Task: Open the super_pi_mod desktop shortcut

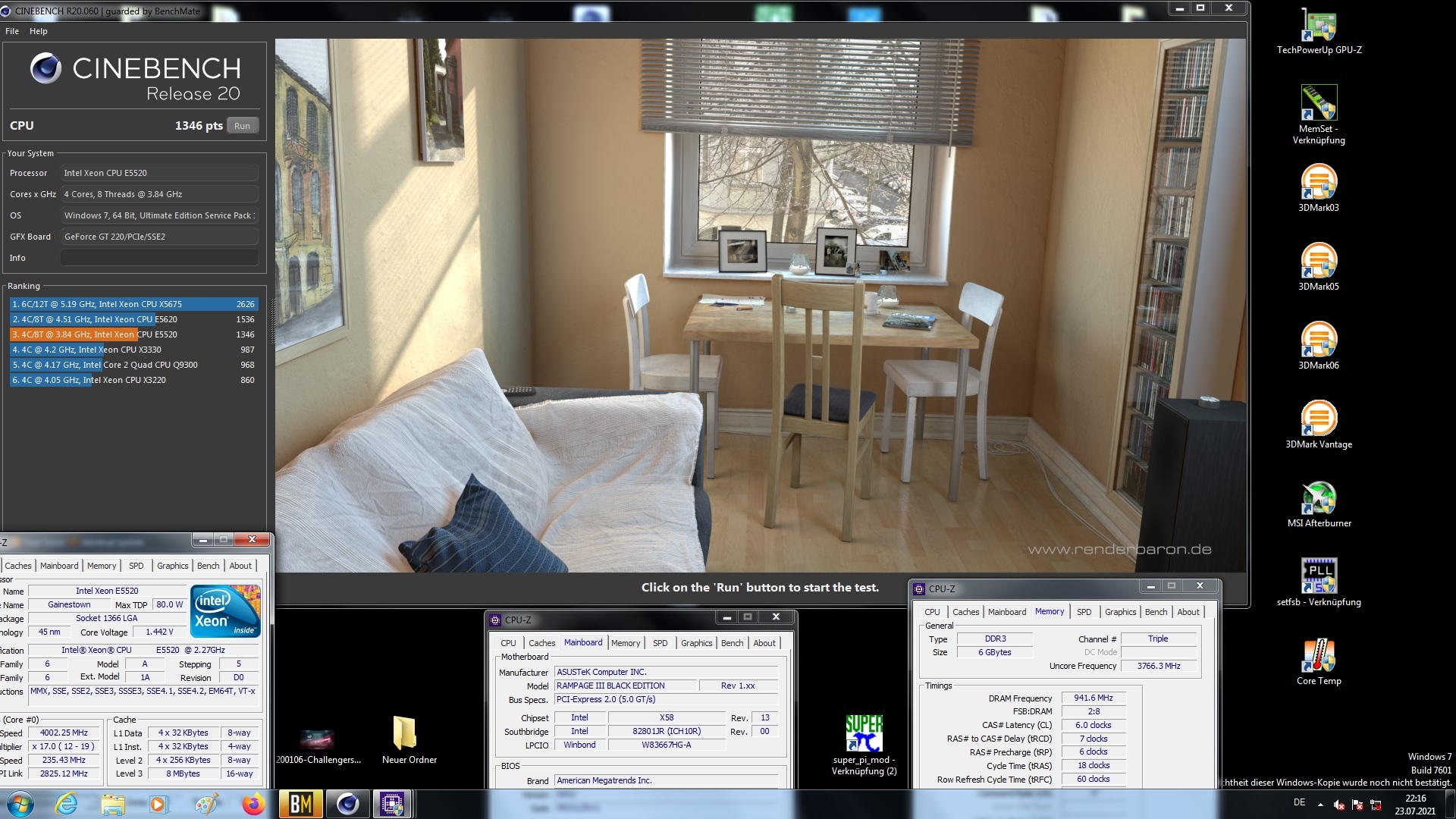Action: click(864, 745)
